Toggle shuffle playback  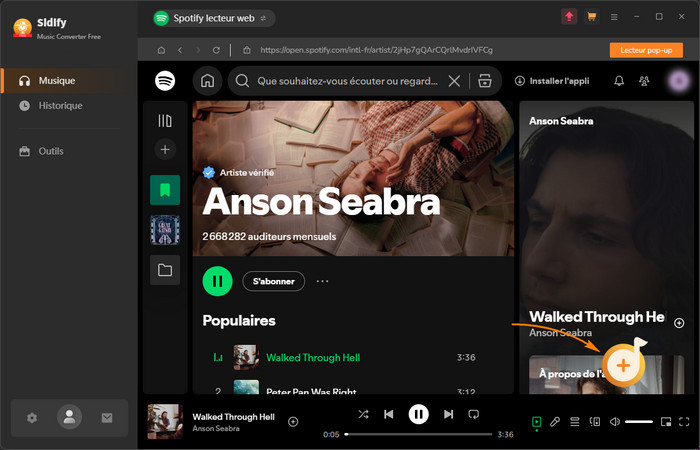click(362, 414)
